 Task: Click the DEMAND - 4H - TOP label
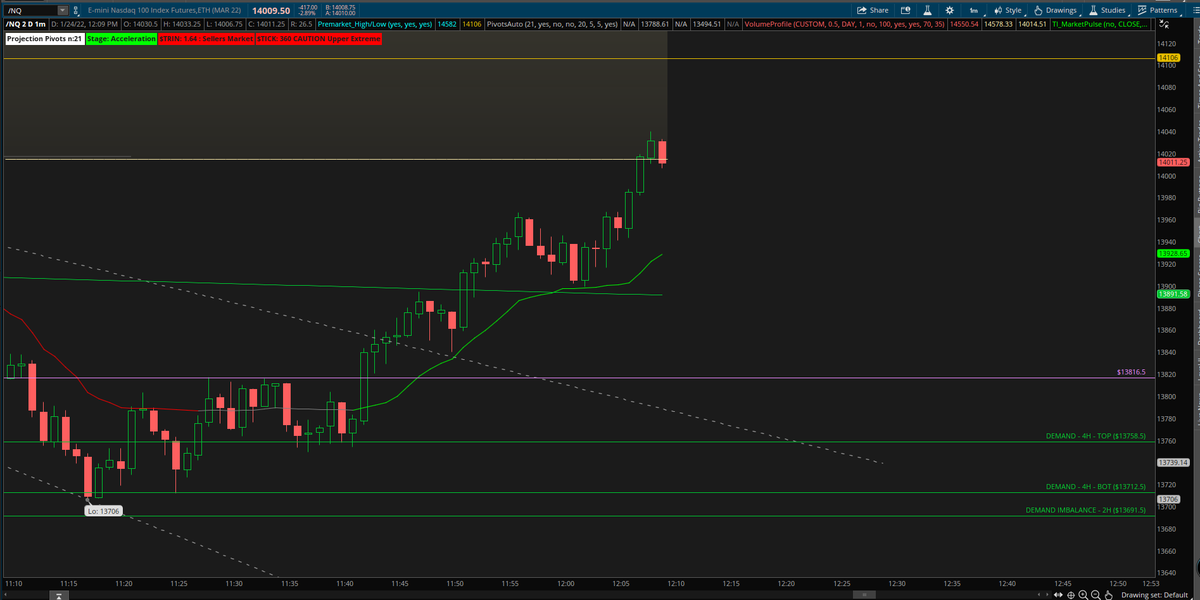tap(1096, 436)
